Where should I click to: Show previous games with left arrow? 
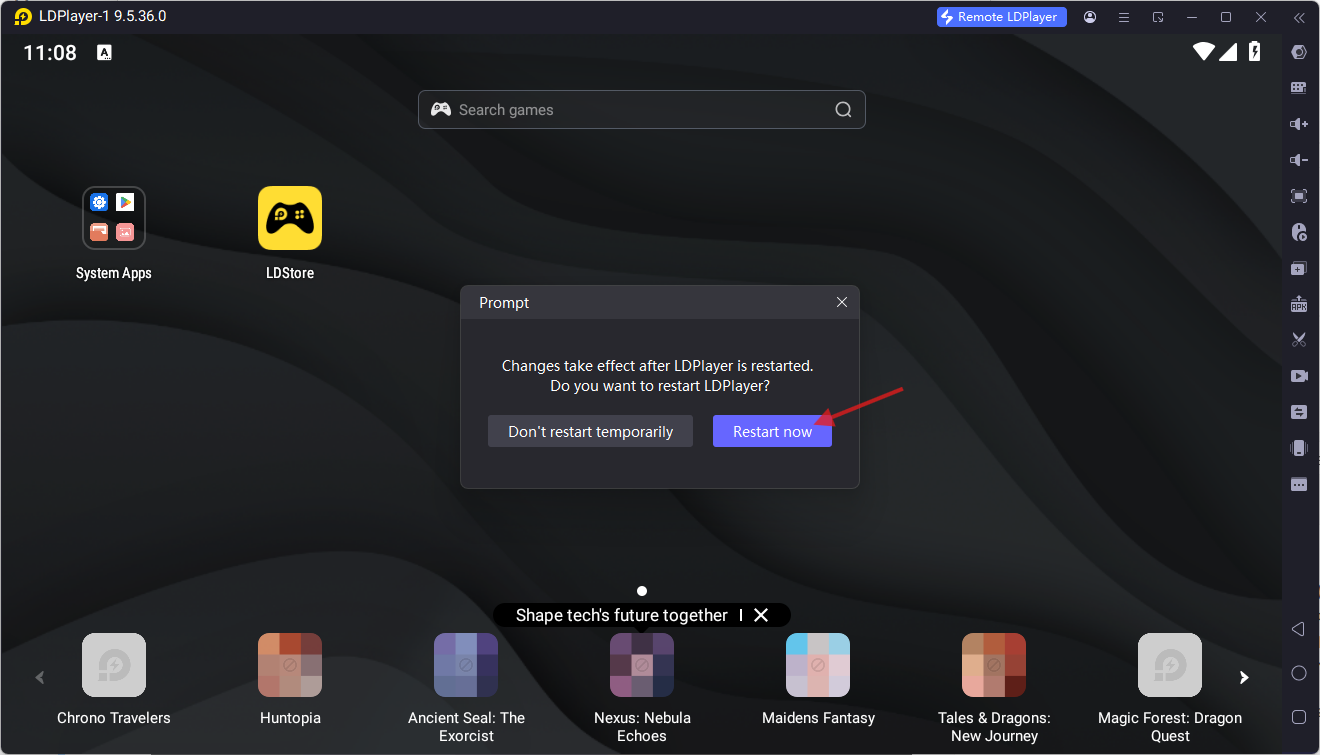[x=40, y=677]
